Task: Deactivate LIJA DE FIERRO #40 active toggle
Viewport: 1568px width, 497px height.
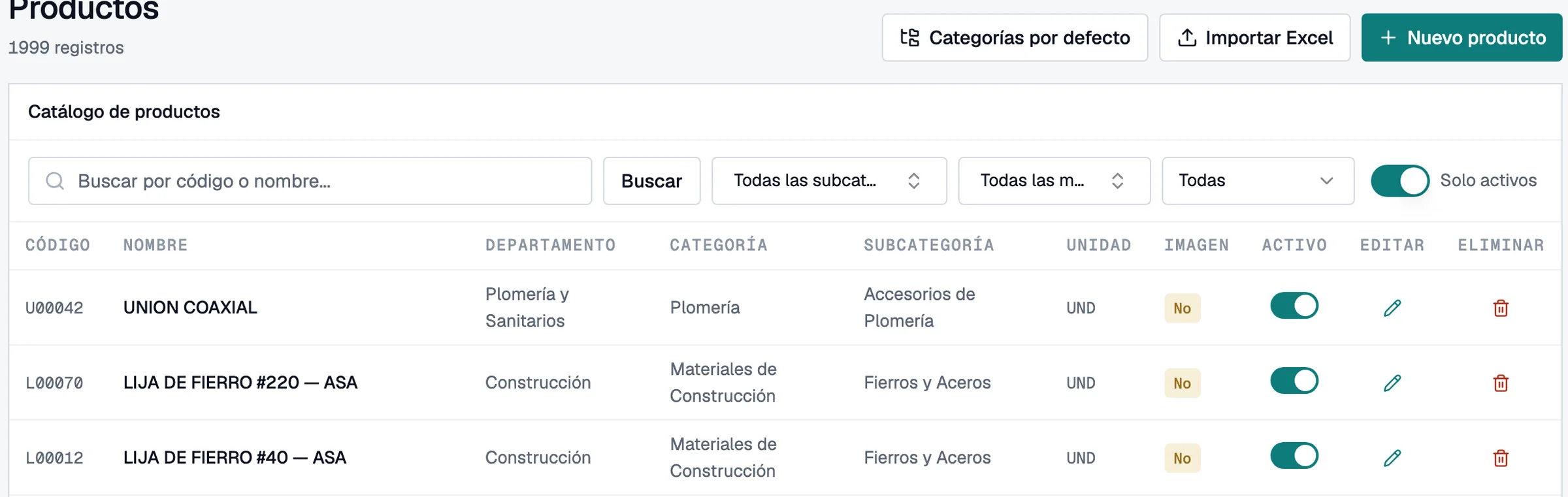Action: coord(1294,456)
